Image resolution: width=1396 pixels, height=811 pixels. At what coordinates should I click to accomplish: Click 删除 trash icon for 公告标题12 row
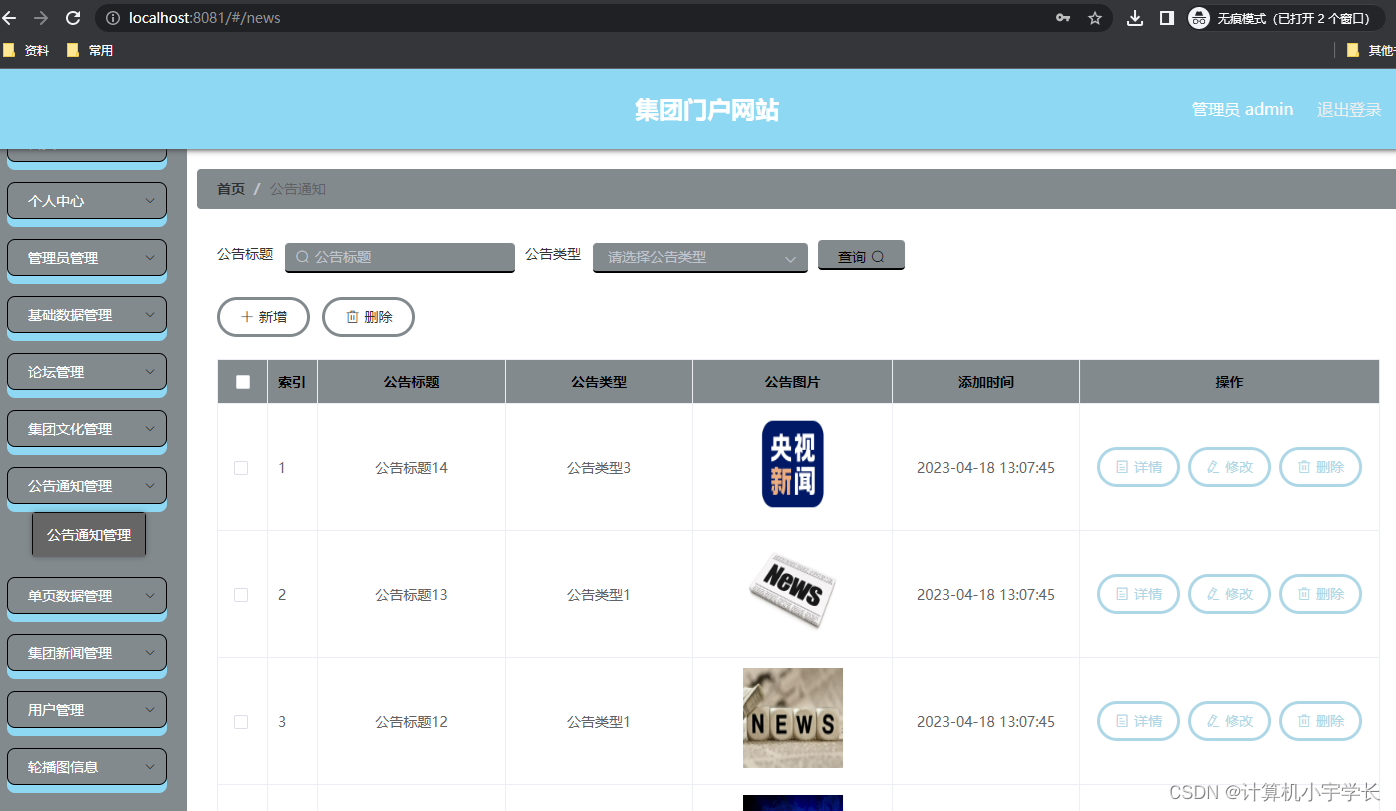point(1304,721)
